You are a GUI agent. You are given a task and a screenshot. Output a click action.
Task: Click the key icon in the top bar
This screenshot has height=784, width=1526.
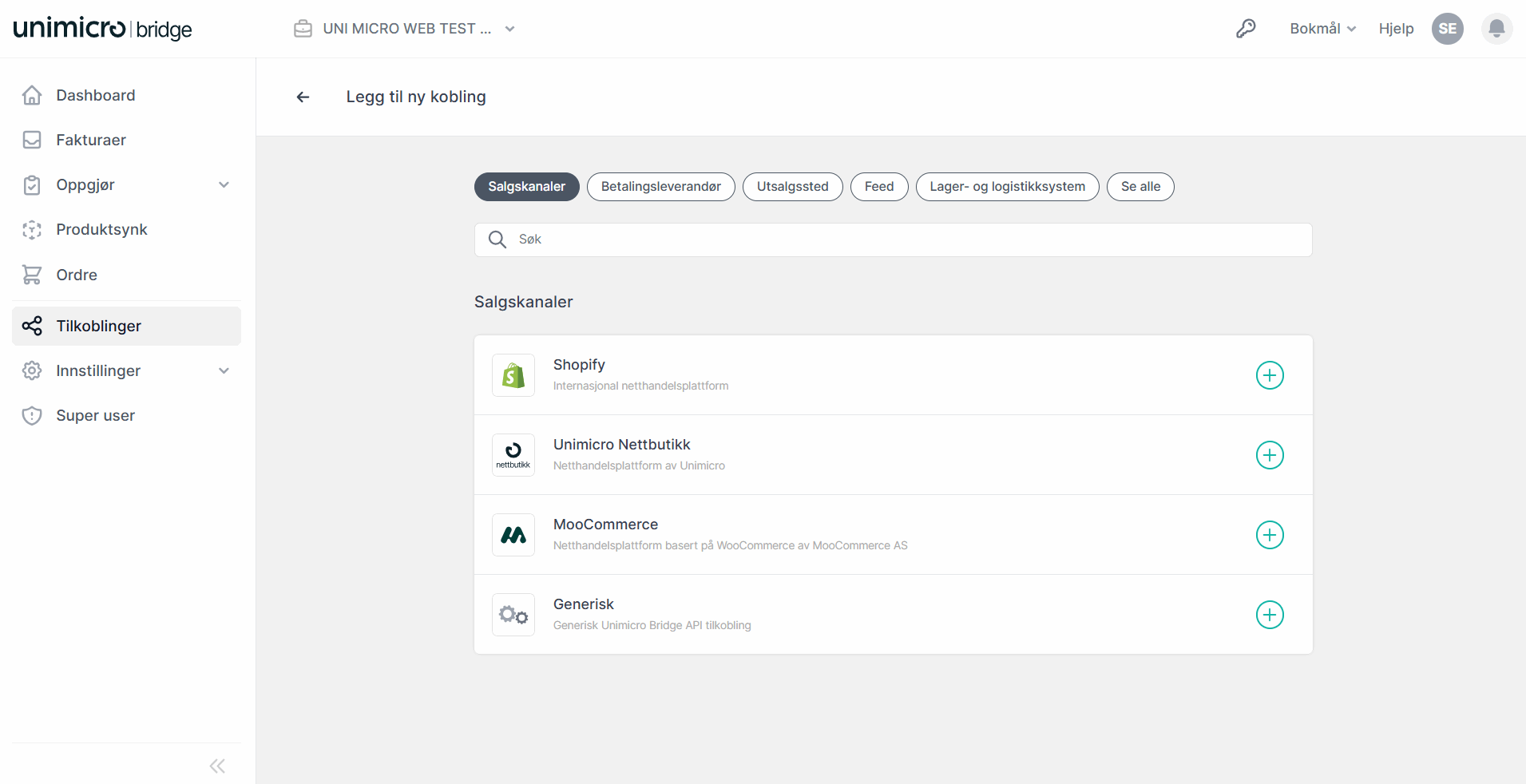[x=1246, y=28]
